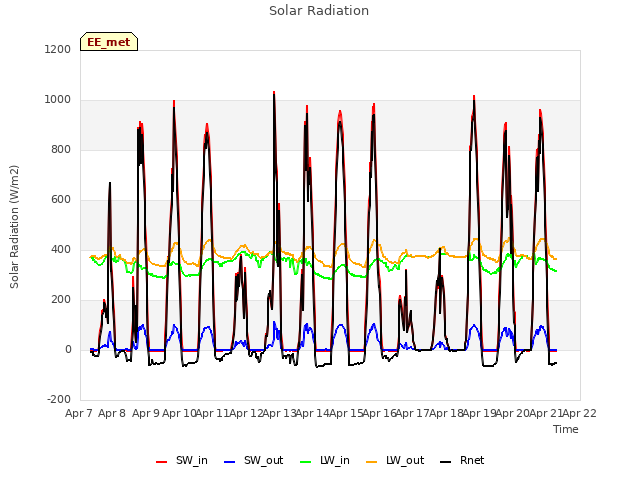Select the Rnet legend label
Screen dimensions: 640x480
click(472, 460)
